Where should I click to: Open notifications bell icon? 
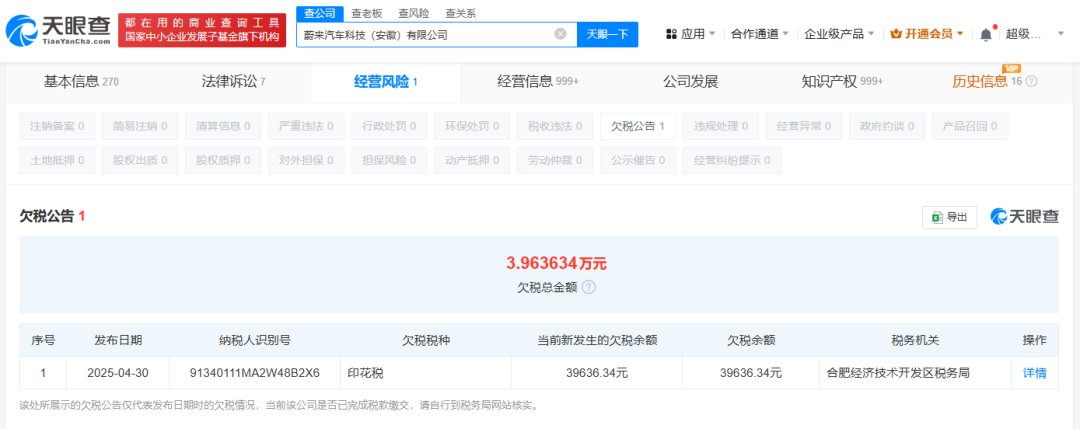(986, 34)
